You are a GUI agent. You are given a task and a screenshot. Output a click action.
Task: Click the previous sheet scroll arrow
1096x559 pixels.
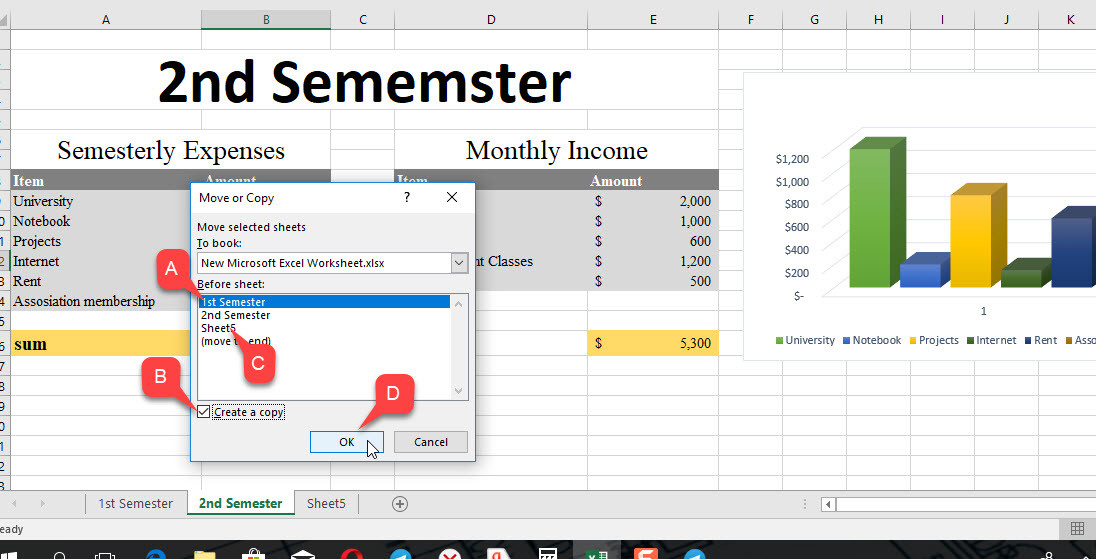click(14, 503)
